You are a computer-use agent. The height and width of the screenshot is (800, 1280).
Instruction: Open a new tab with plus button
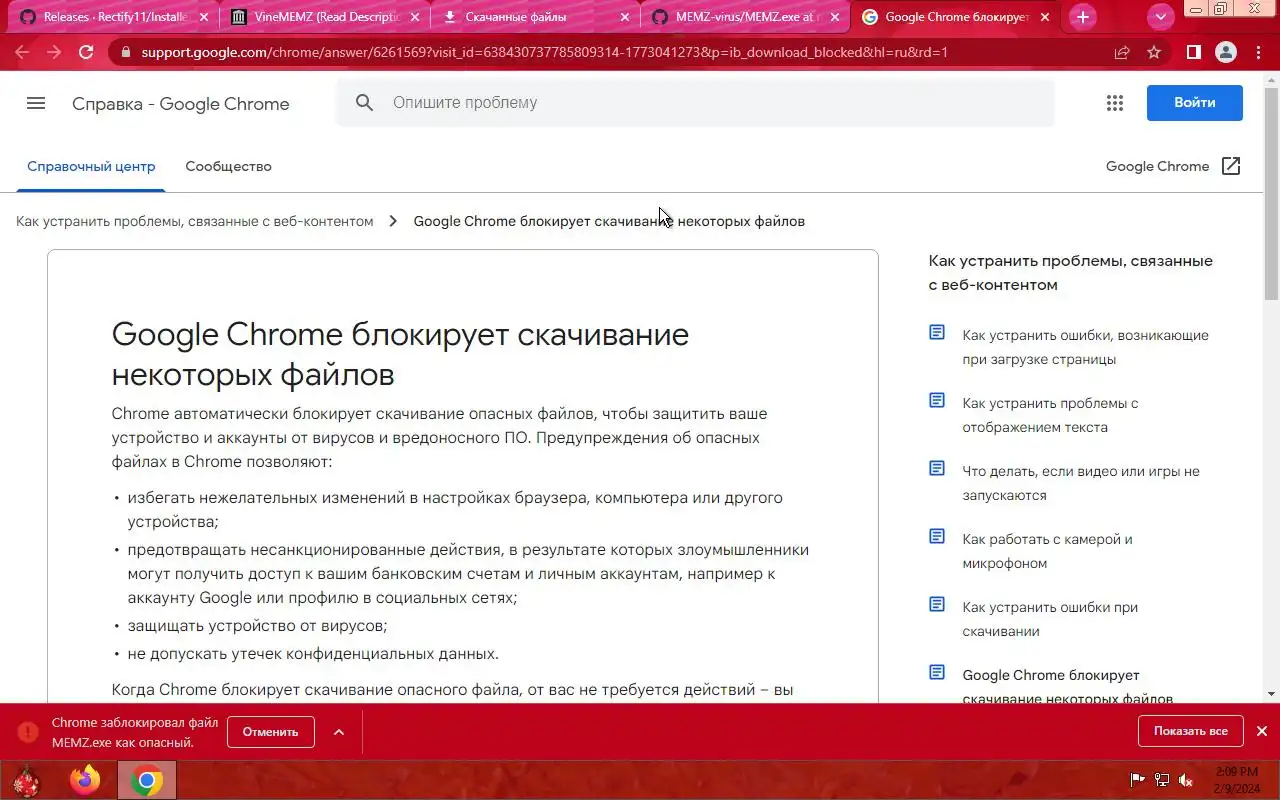[x=1082, y=17]
